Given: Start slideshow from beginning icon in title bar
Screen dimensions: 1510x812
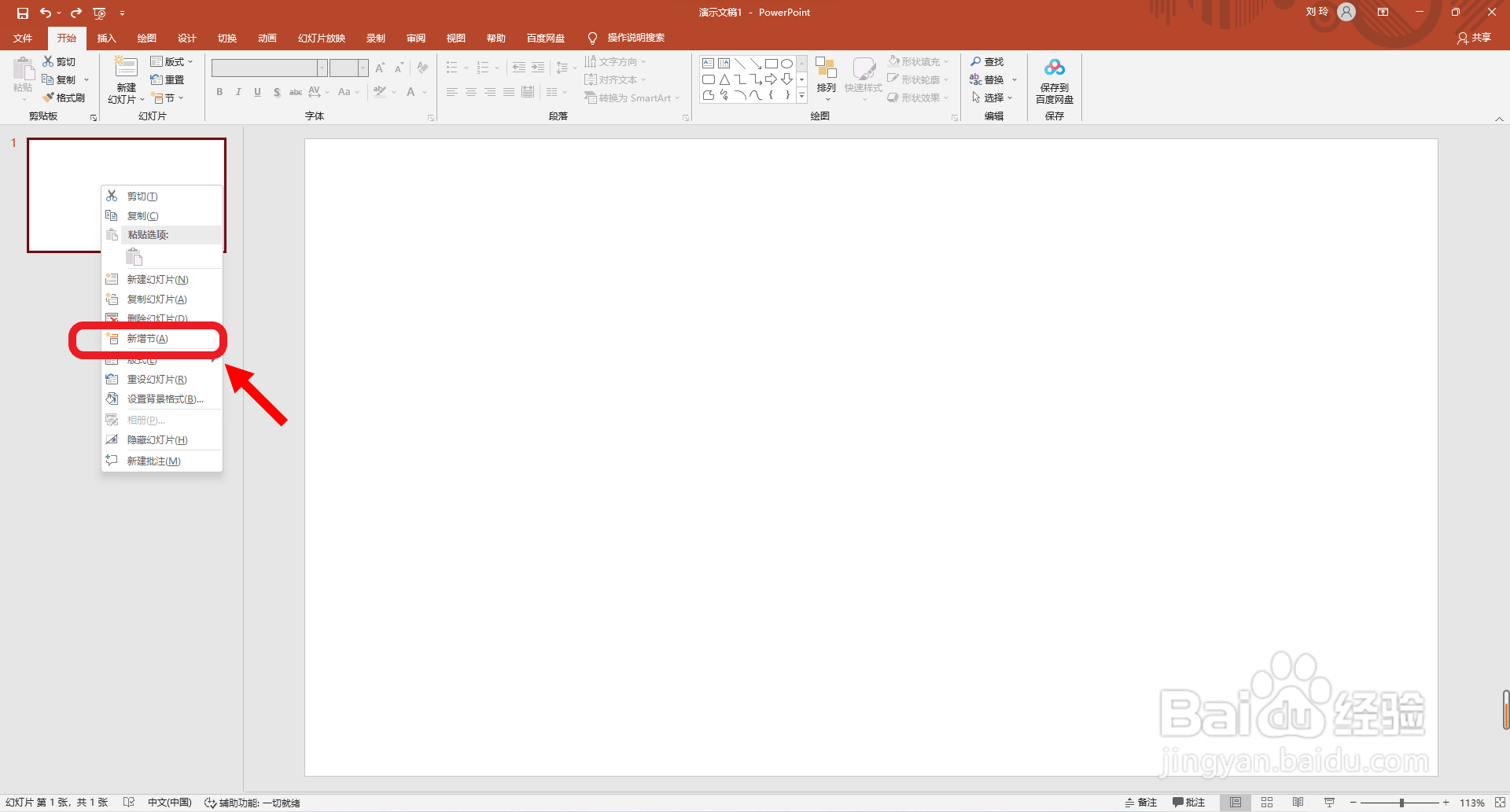Looking at the screenshot, I should pyautogui.click(x=100, y=13).
